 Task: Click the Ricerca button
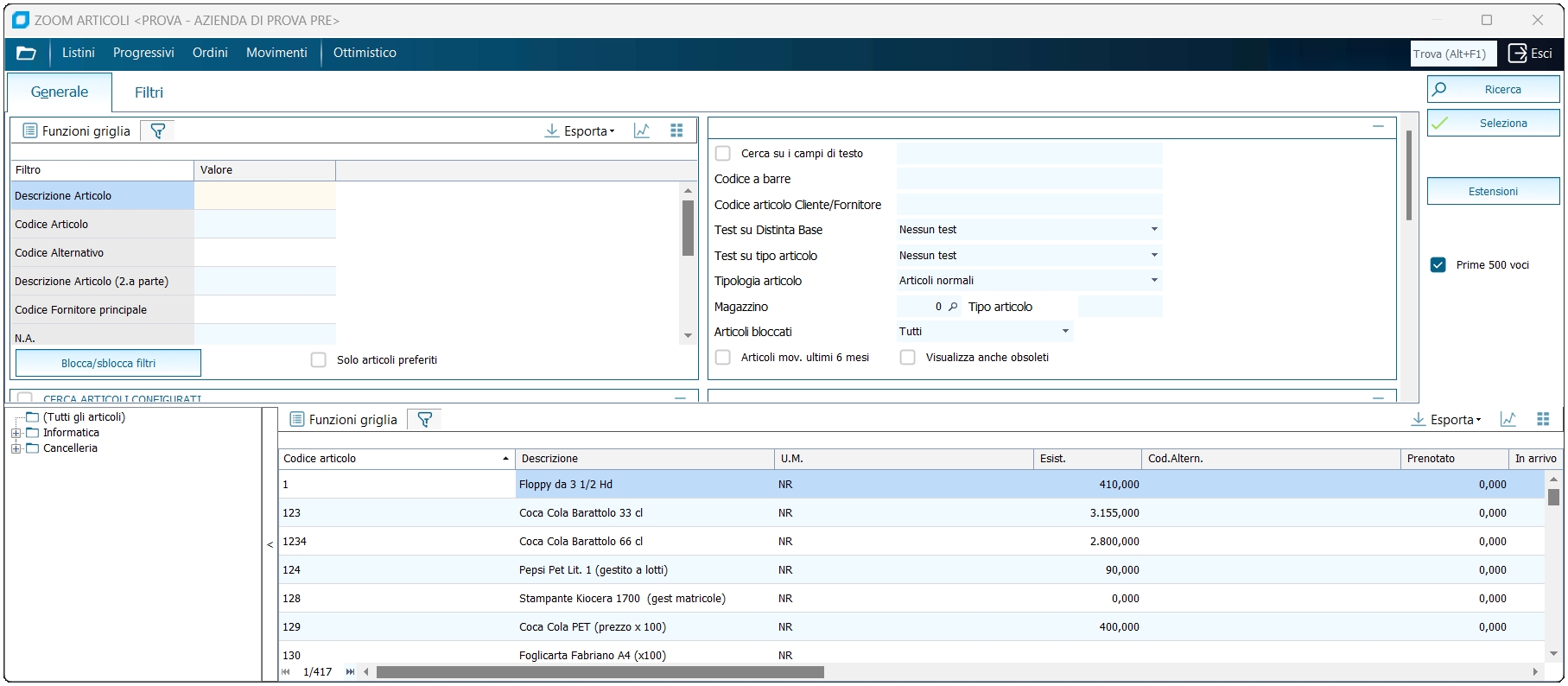tap(1493, 90)
